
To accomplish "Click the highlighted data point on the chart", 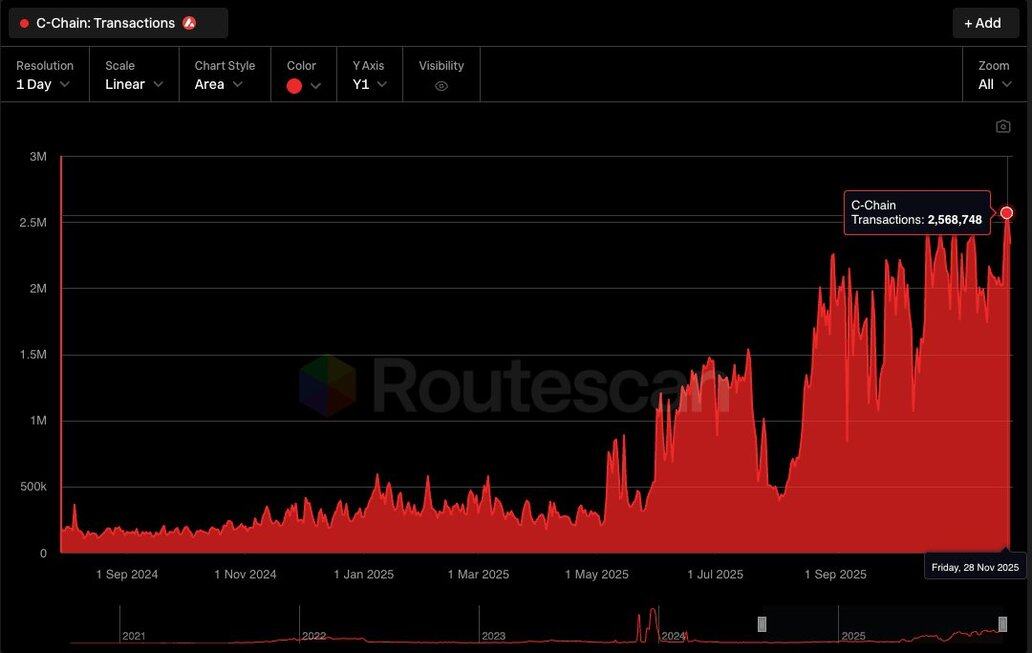I will tap(1007, 213).
